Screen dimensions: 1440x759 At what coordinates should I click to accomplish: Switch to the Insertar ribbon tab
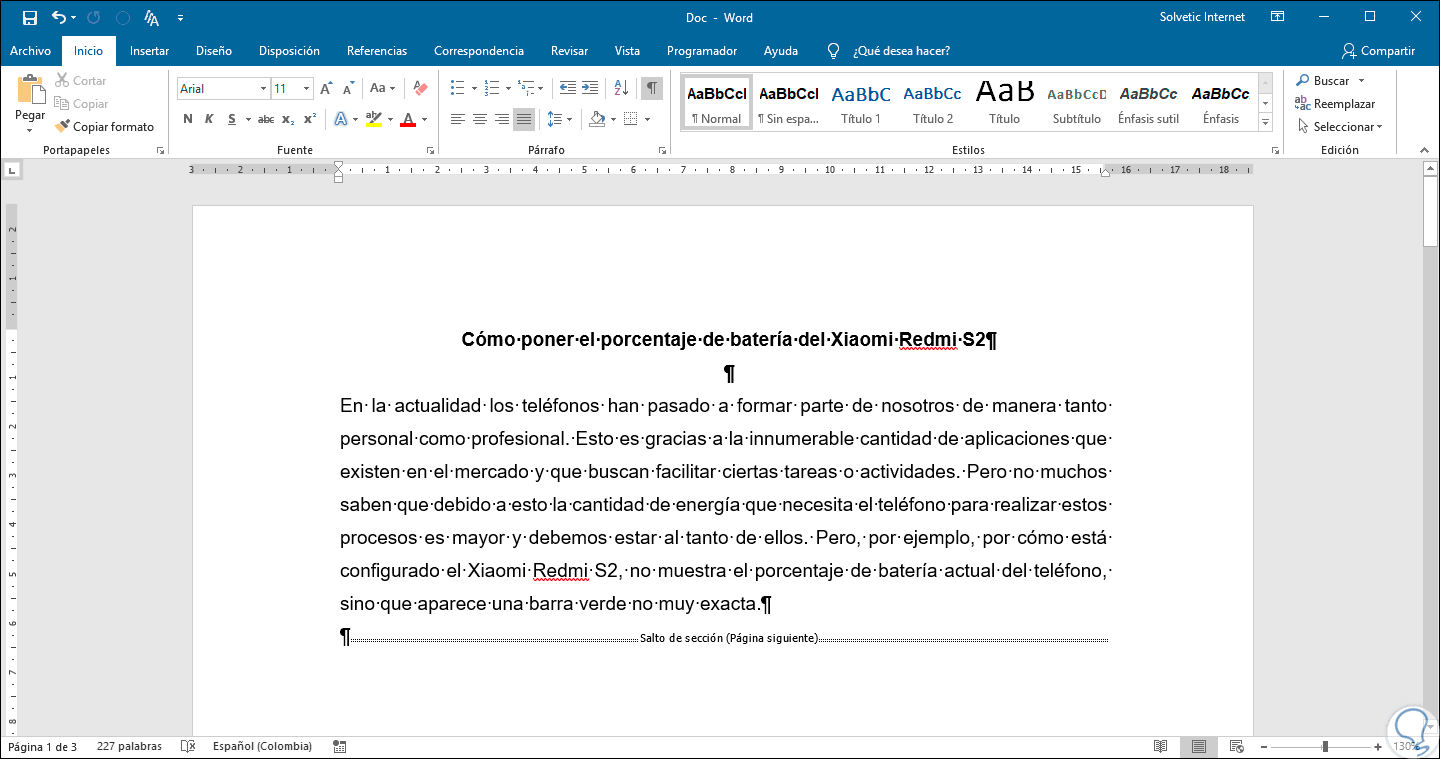point(149,51)
